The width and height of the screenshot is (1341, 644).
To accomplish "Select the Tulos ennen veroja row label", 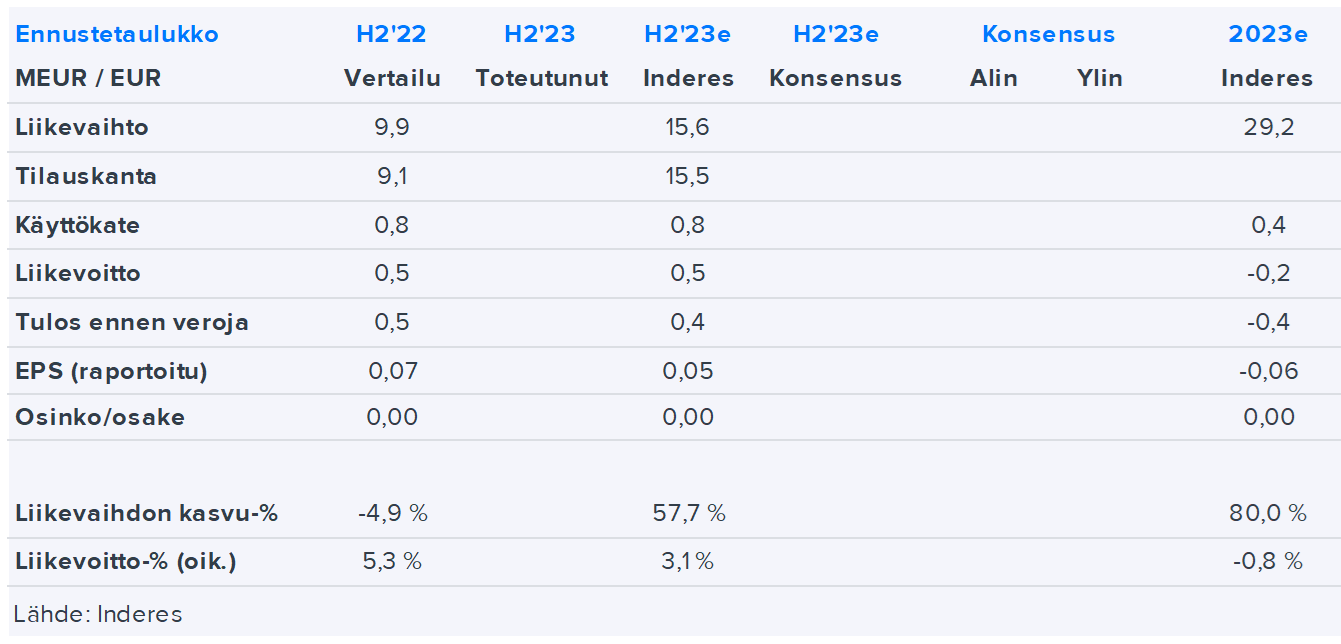I will [132, 322].
